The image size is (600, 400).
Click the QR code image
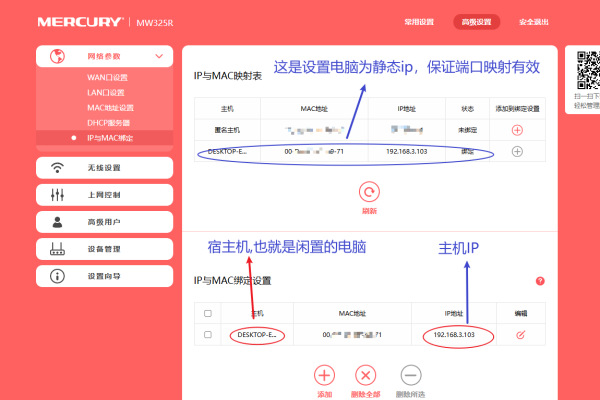(588, 70)
